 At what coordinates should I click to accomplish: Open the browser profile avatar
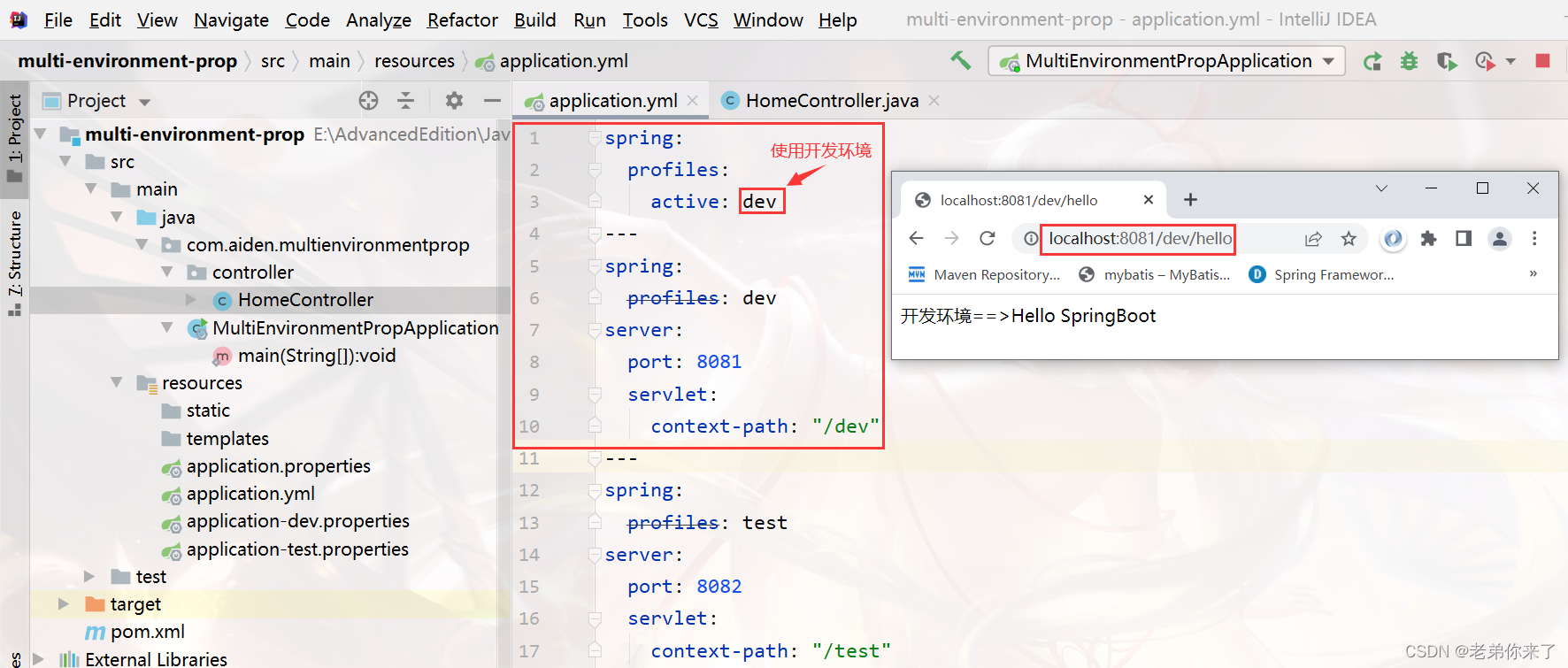[x=1500, y=239]
